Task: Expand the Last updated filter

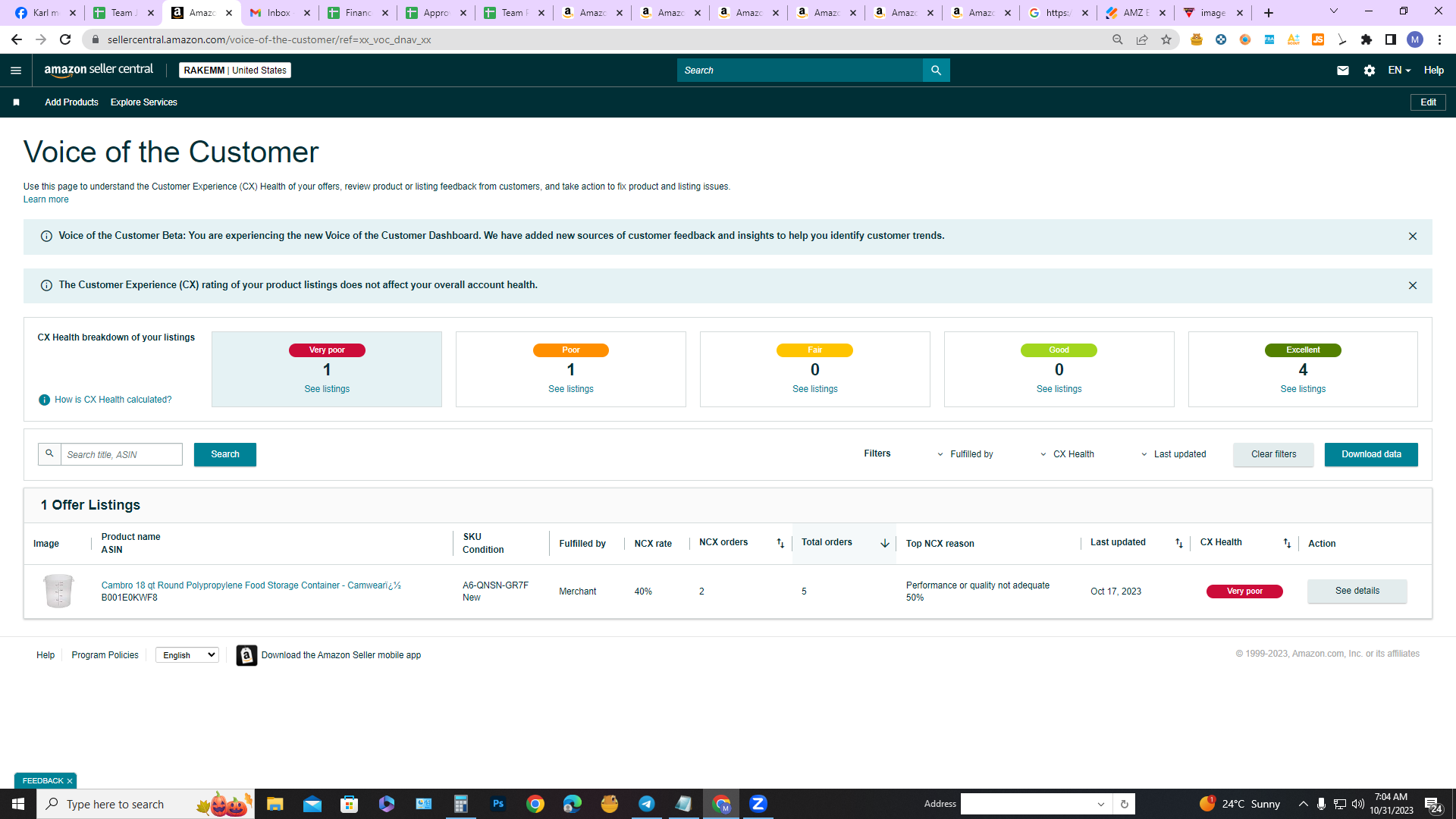Action: [1173, 454]
